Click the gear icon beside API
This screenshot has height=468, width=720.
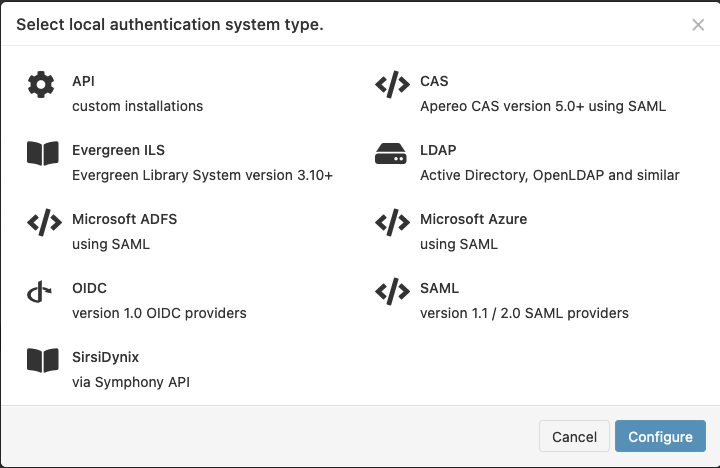(x=41, y=84)
